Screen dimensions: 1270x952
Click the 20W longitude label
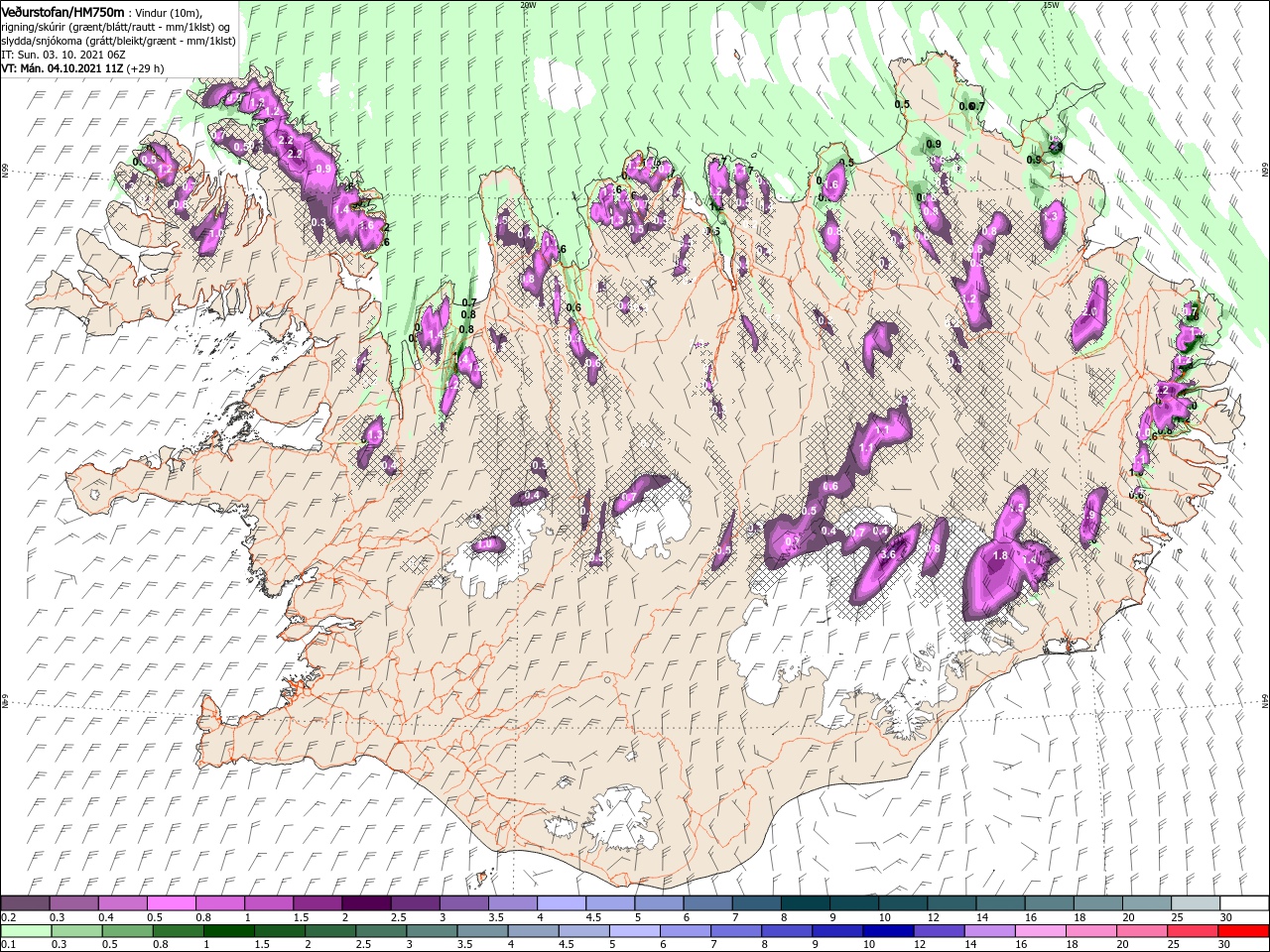528,5
